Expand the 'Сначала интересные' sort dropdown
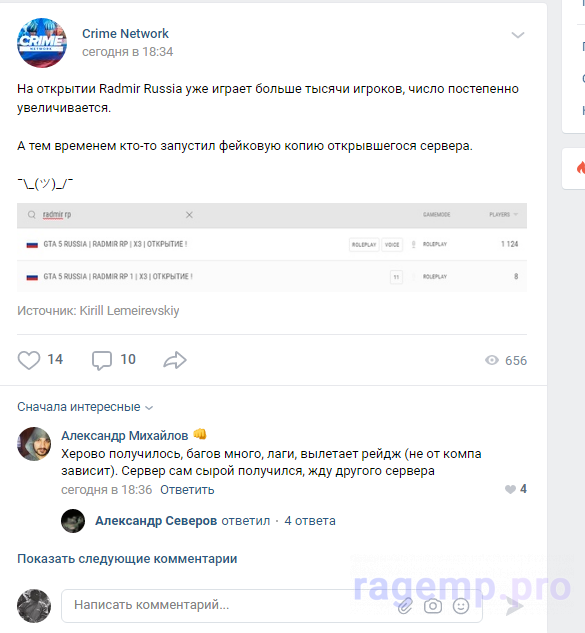Image resolution: width=585 pixels, height=633 pixels. [x=85, y=407]
